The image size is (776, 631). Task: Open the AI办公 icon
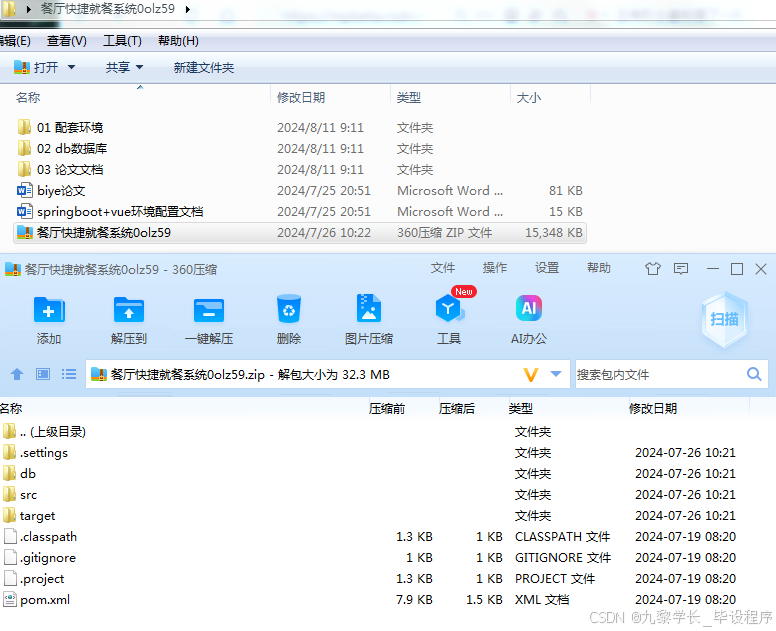[529, 308]
